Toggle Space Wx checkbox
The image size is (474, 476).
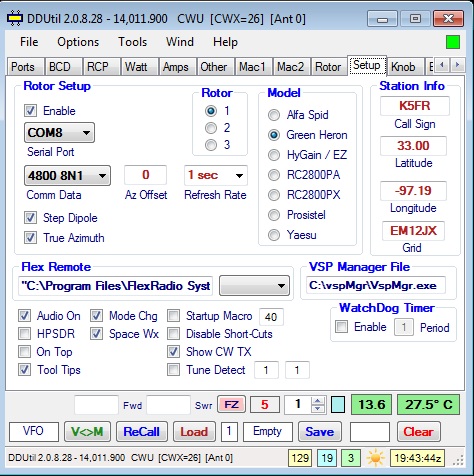[96, 334]
